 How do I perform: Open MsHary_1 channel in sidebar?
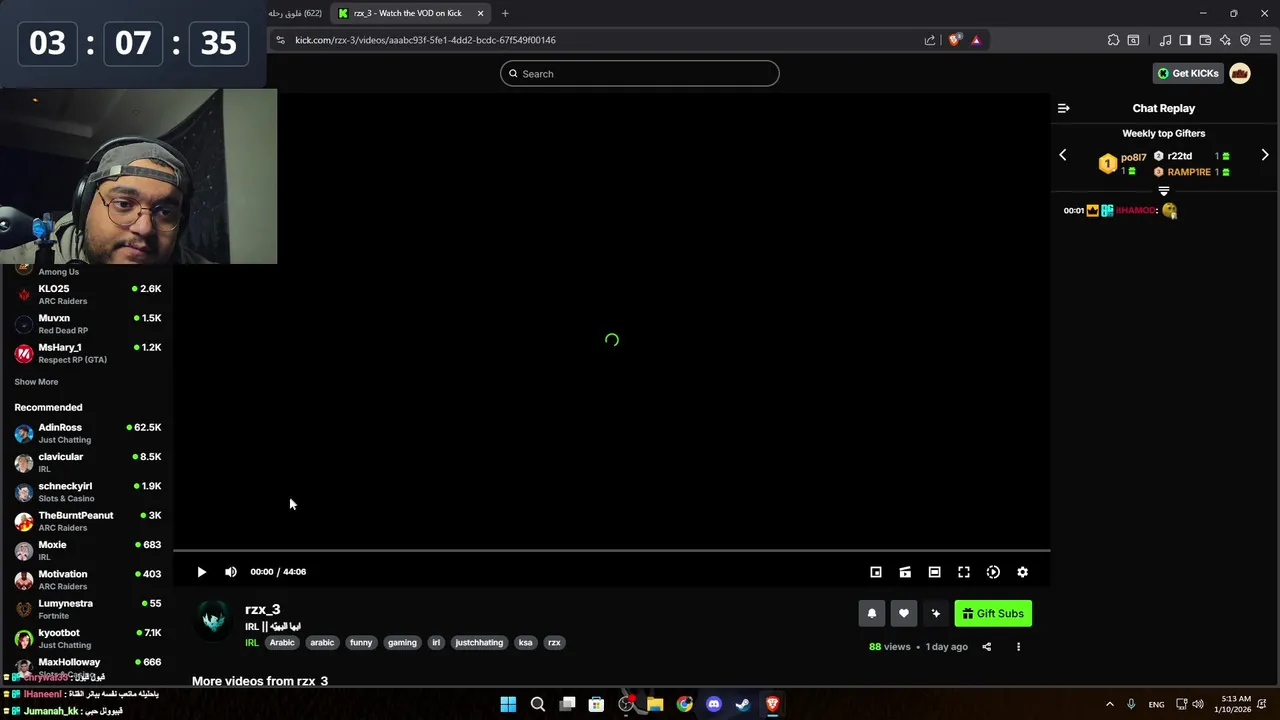[x=87, y=353]
